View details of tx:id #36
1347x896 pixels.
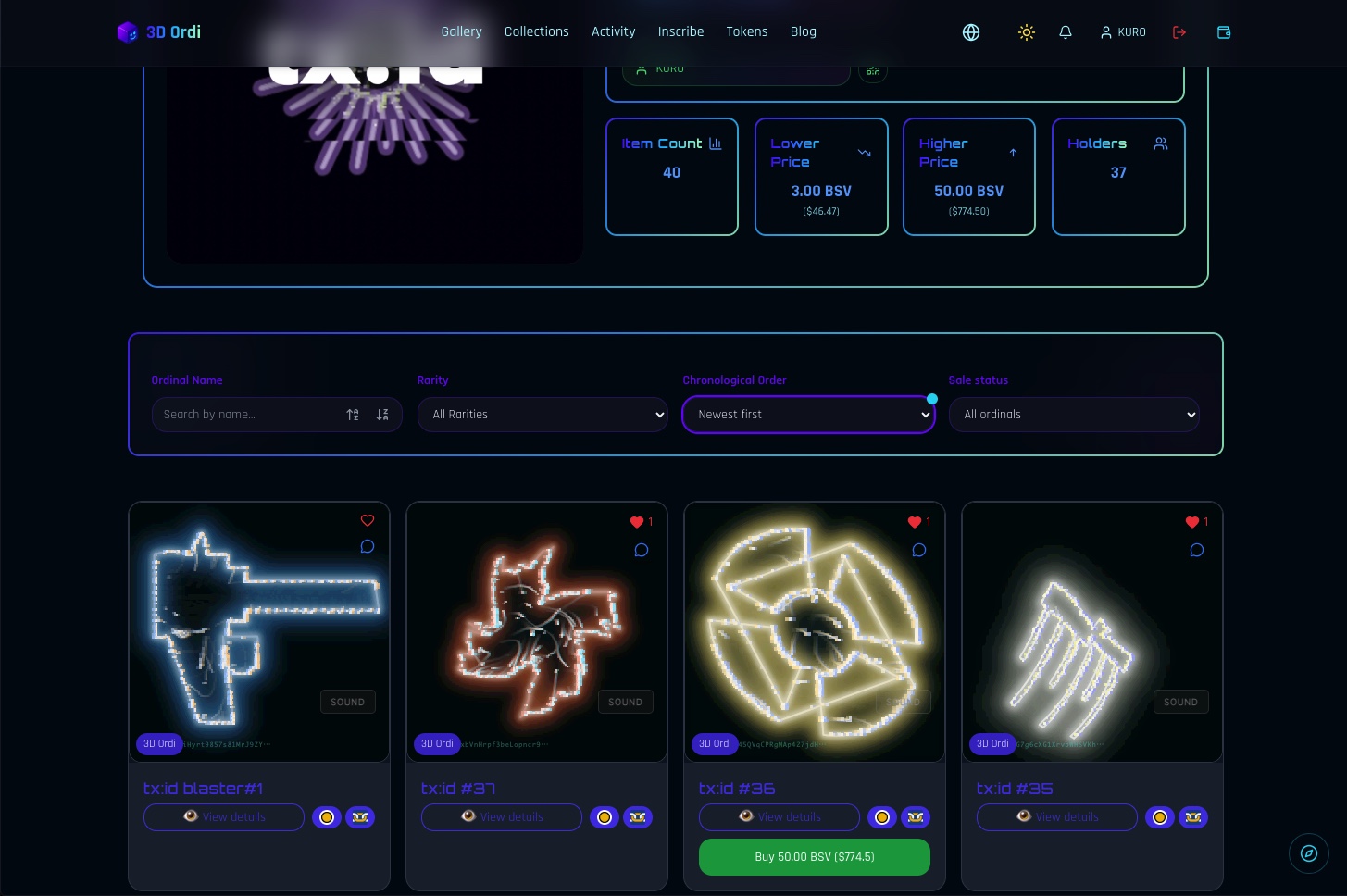[780, 817]
